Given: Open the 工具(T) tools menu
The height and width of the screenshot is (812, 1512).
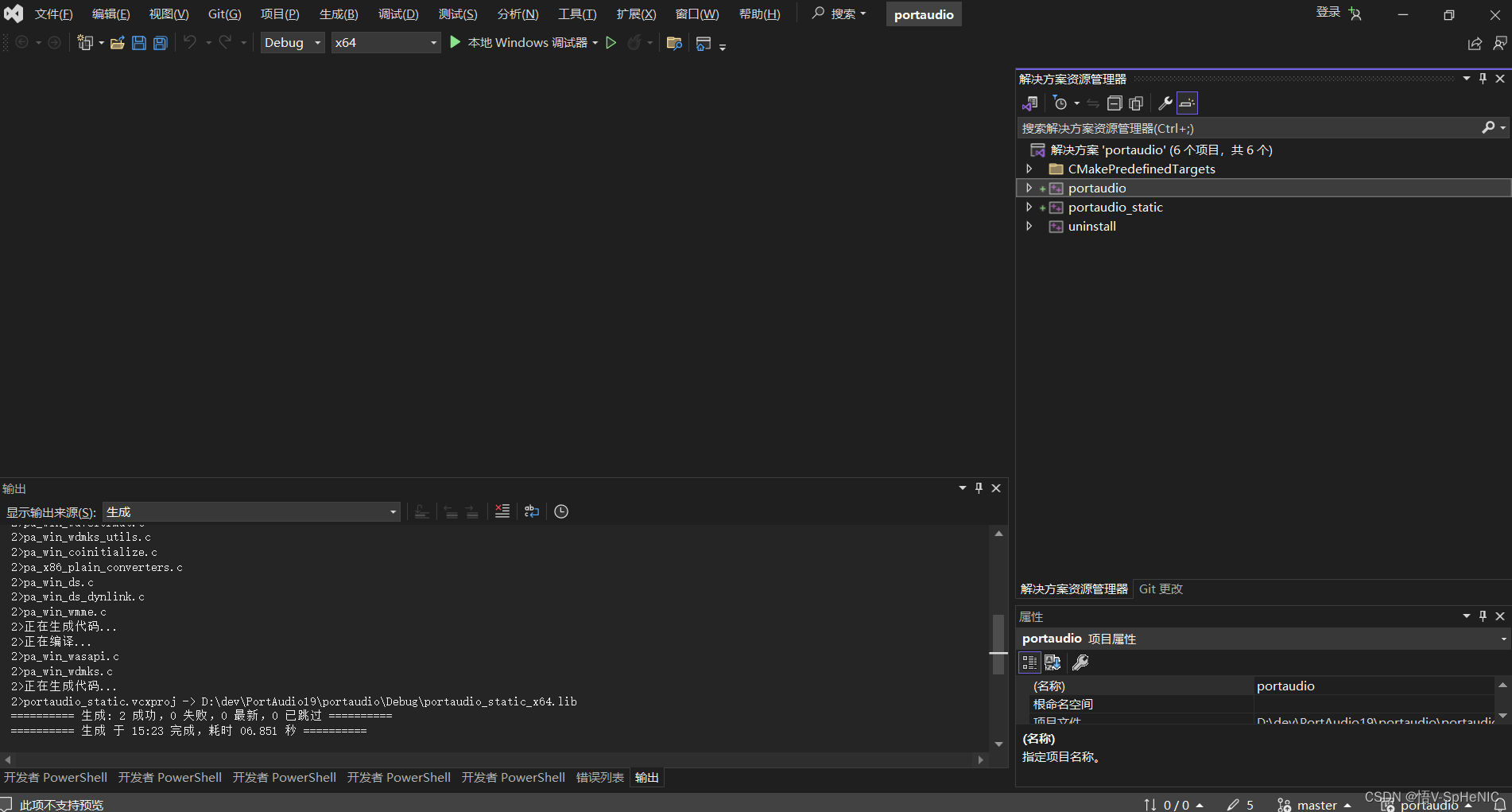Looking at the screenshot, I should click(577, 14).
